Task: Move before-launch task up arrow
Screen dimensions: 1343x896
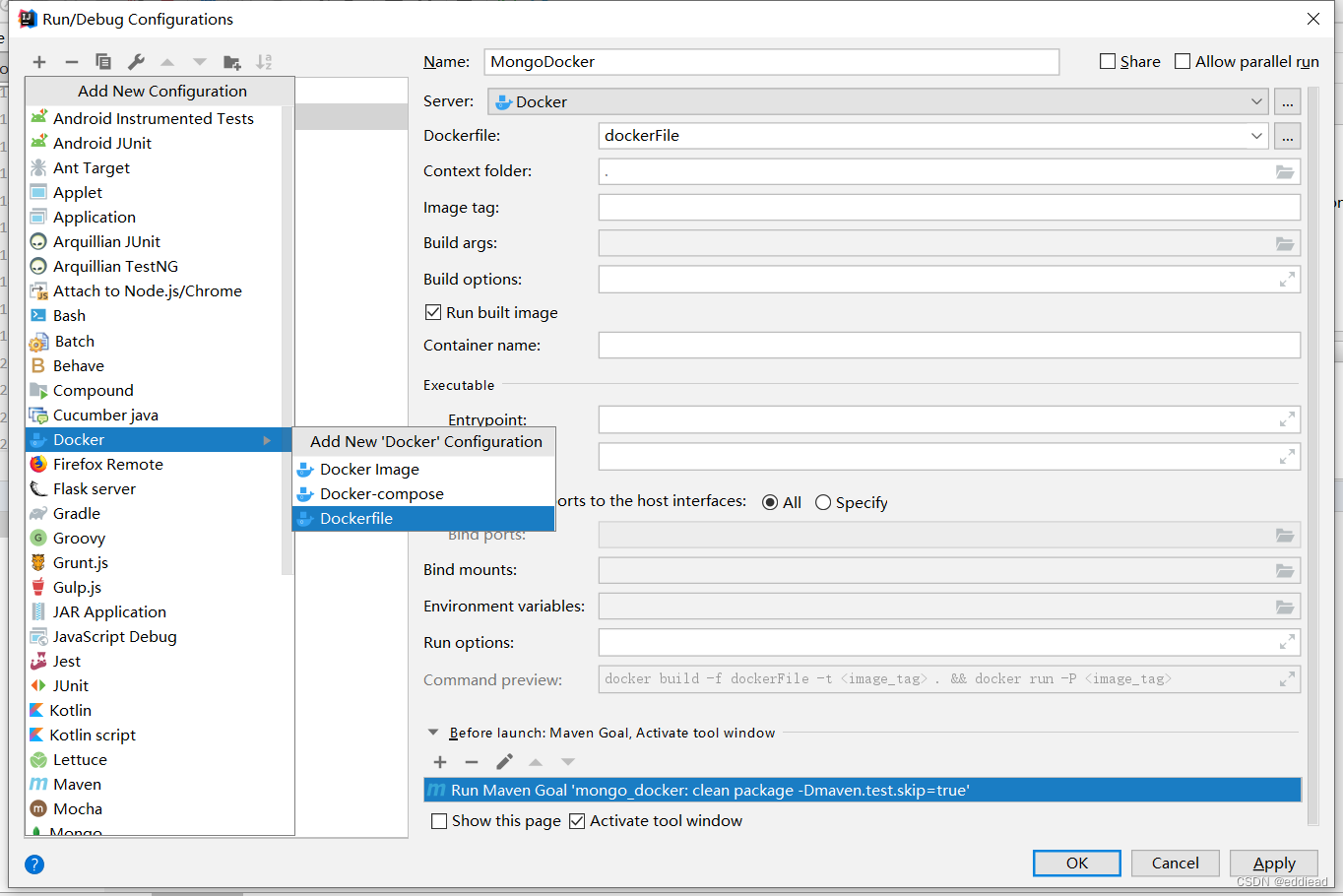Action: coord(536,762)
